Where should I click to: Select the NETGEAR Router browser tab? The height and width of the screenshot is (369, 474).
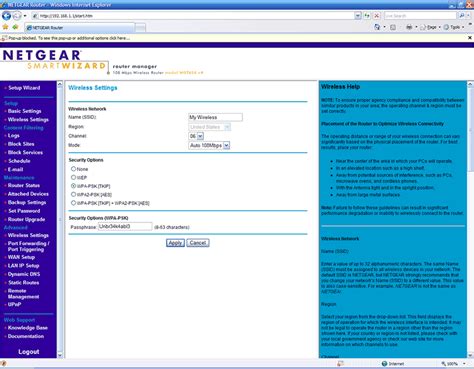(x=80, y=28)
